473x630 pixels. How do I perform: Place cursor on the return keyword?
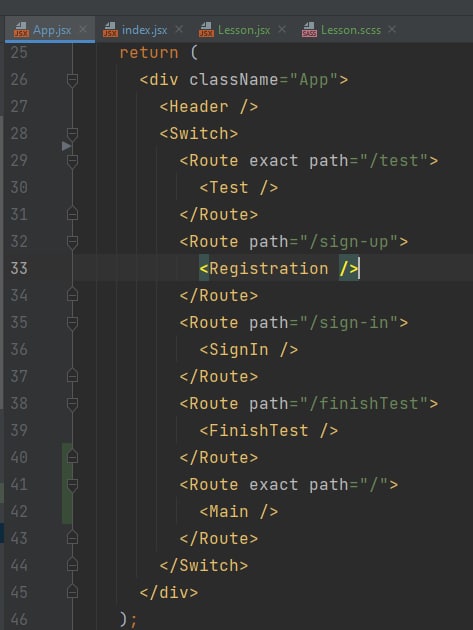(149, 53)
